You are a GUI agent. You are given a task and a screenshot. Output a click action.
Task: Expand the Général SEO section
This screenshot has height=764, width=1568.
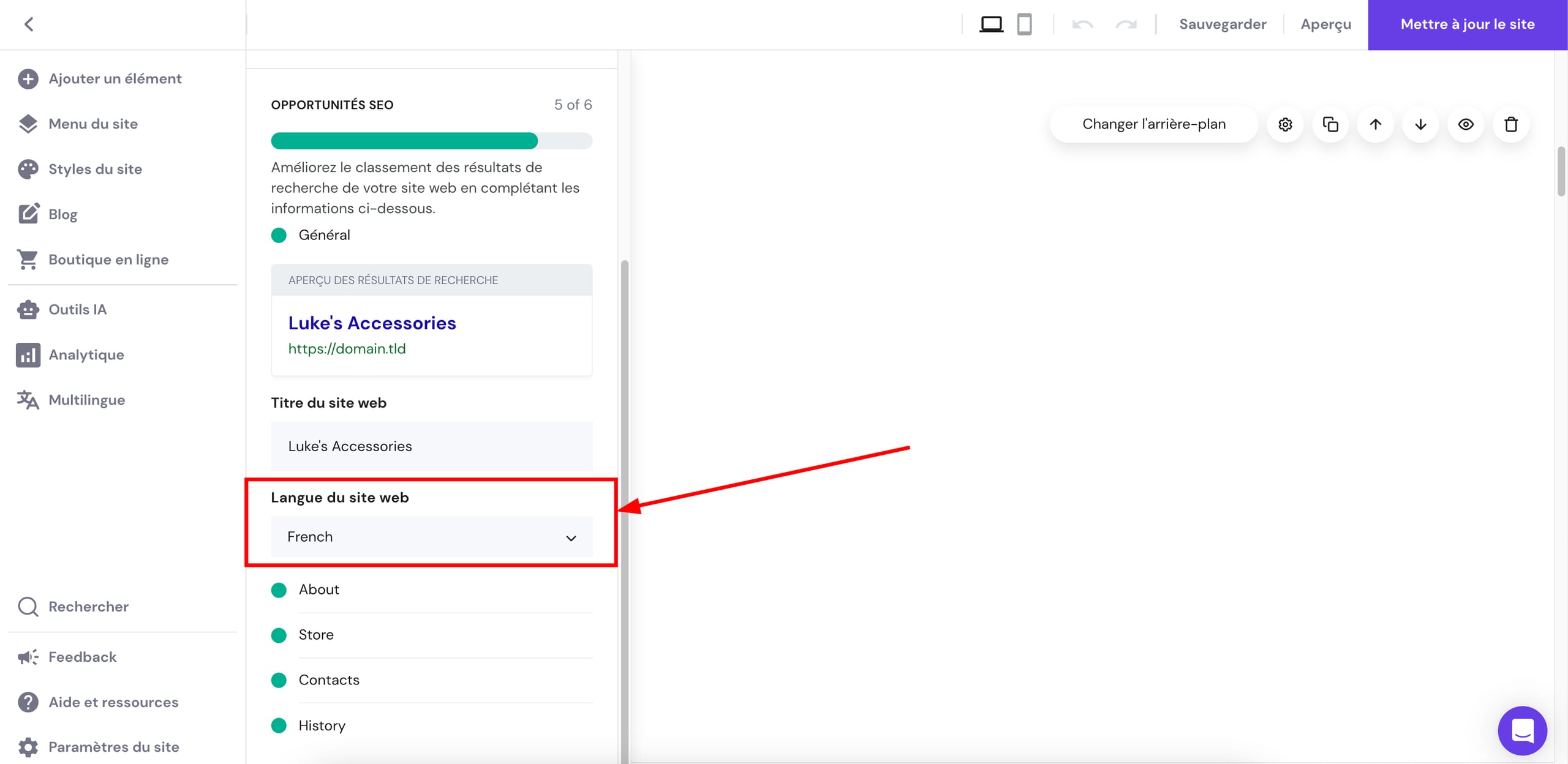(x=324, y=235)
